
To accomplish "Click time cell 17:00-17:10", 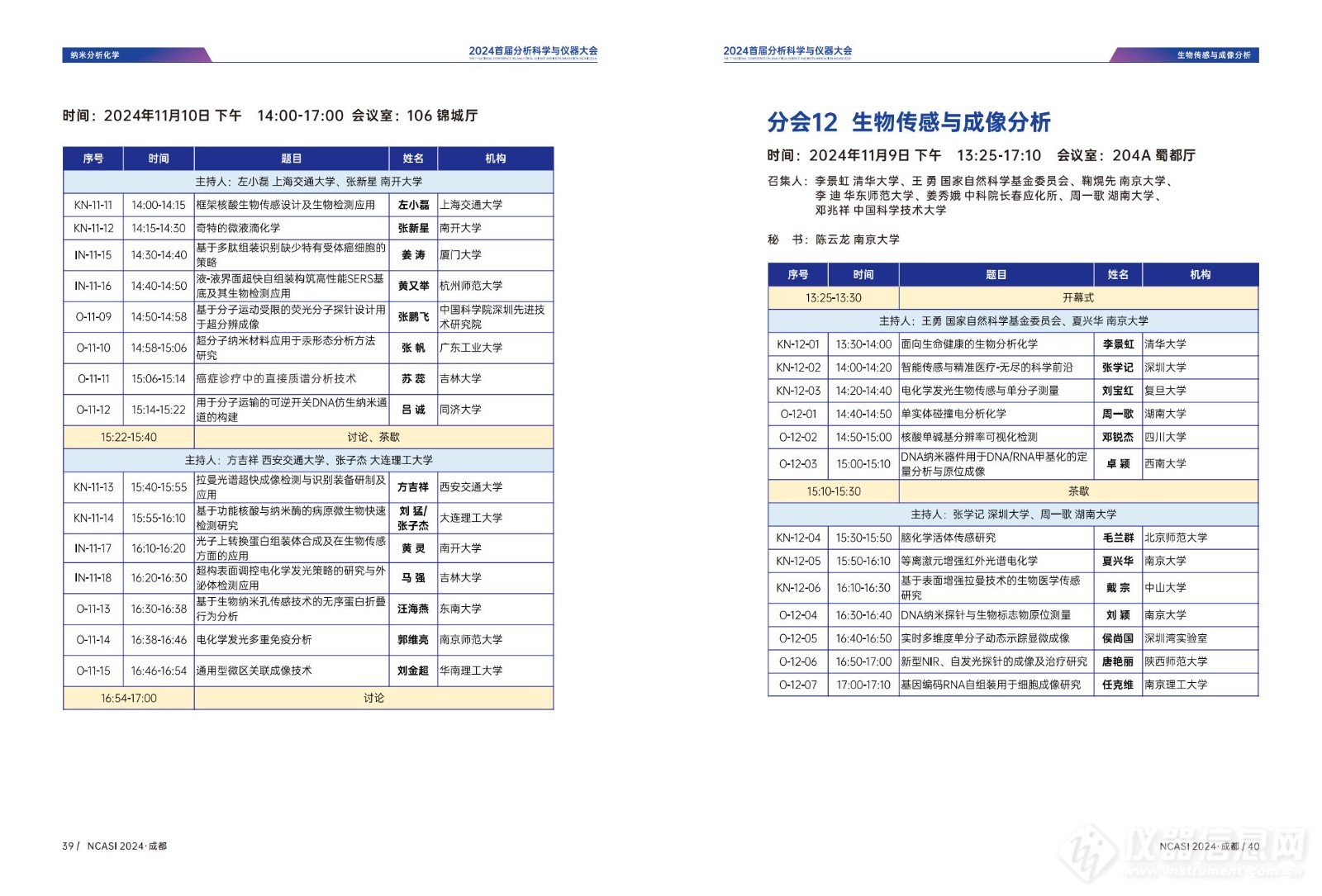I will click(x=863, y=685).
